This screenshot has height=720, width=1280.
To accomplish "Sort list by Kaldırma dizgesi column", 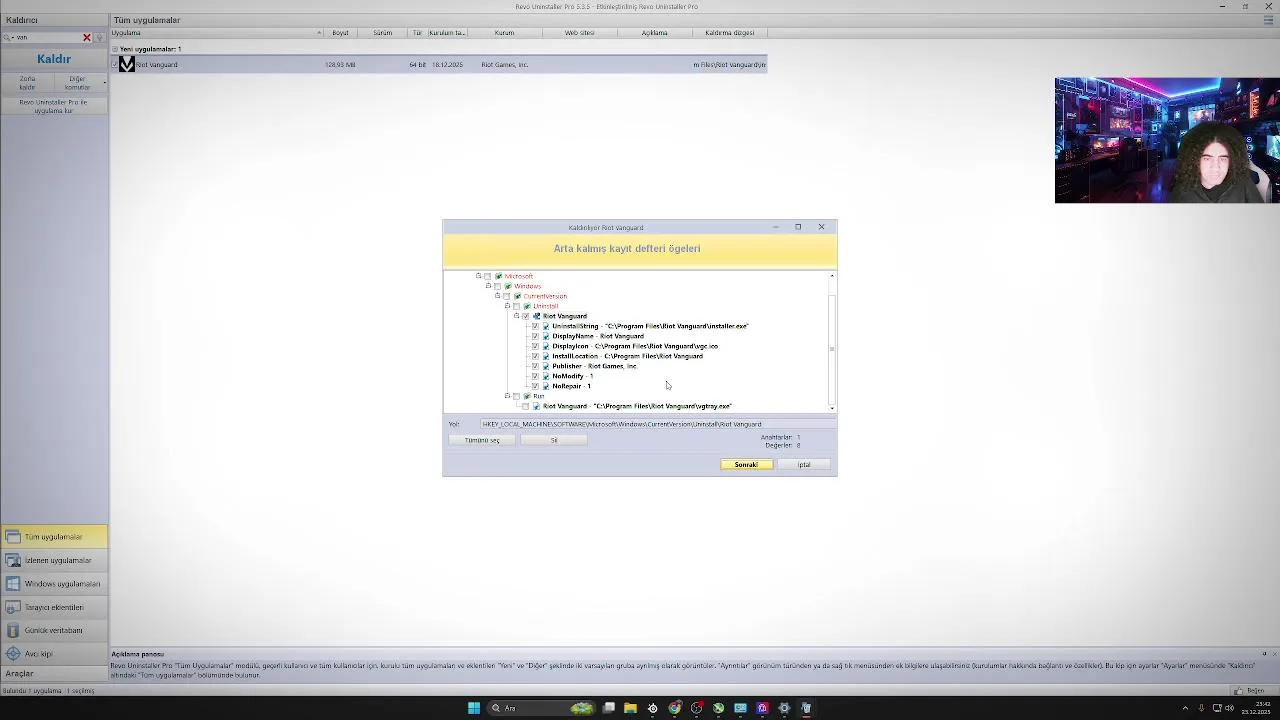I will tap(730, 33).
